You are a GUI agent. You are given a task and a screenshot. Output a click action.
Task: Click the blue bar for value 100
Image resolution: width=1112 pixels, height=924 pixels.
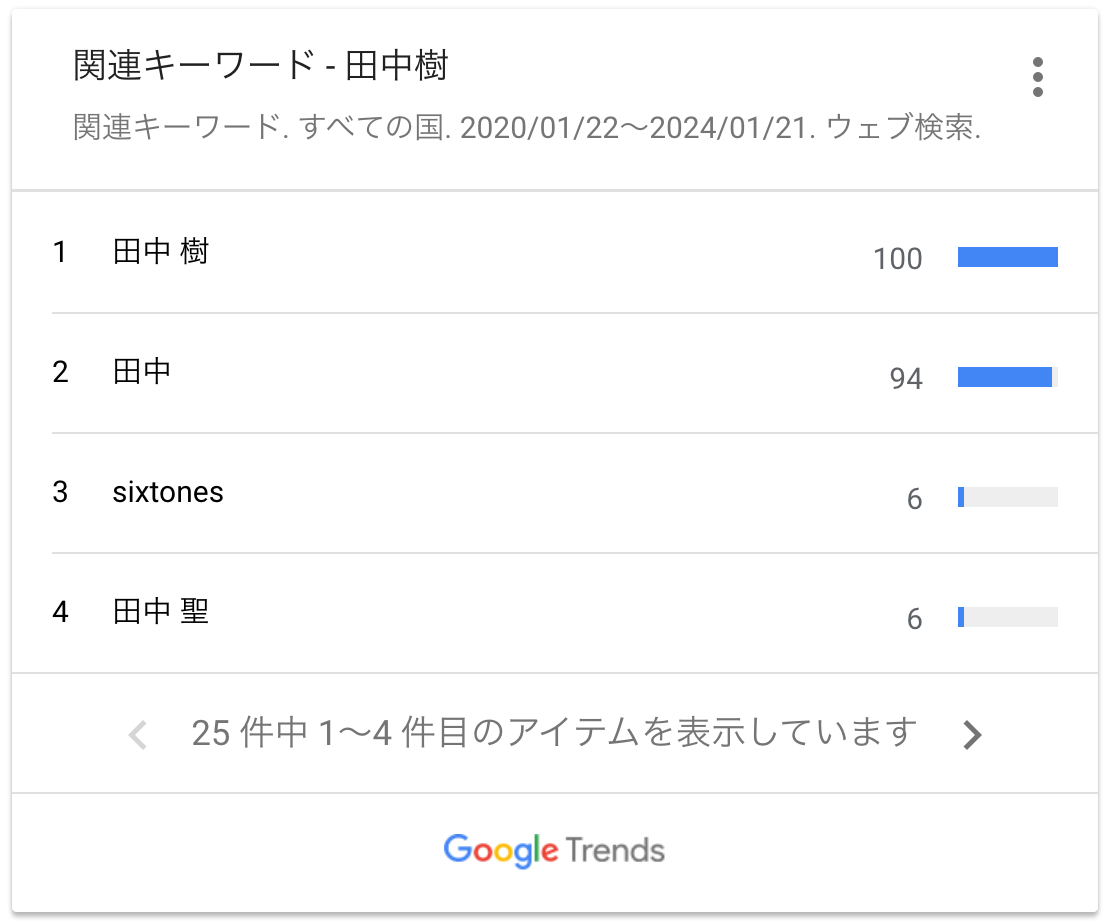tap(1008, 257)
